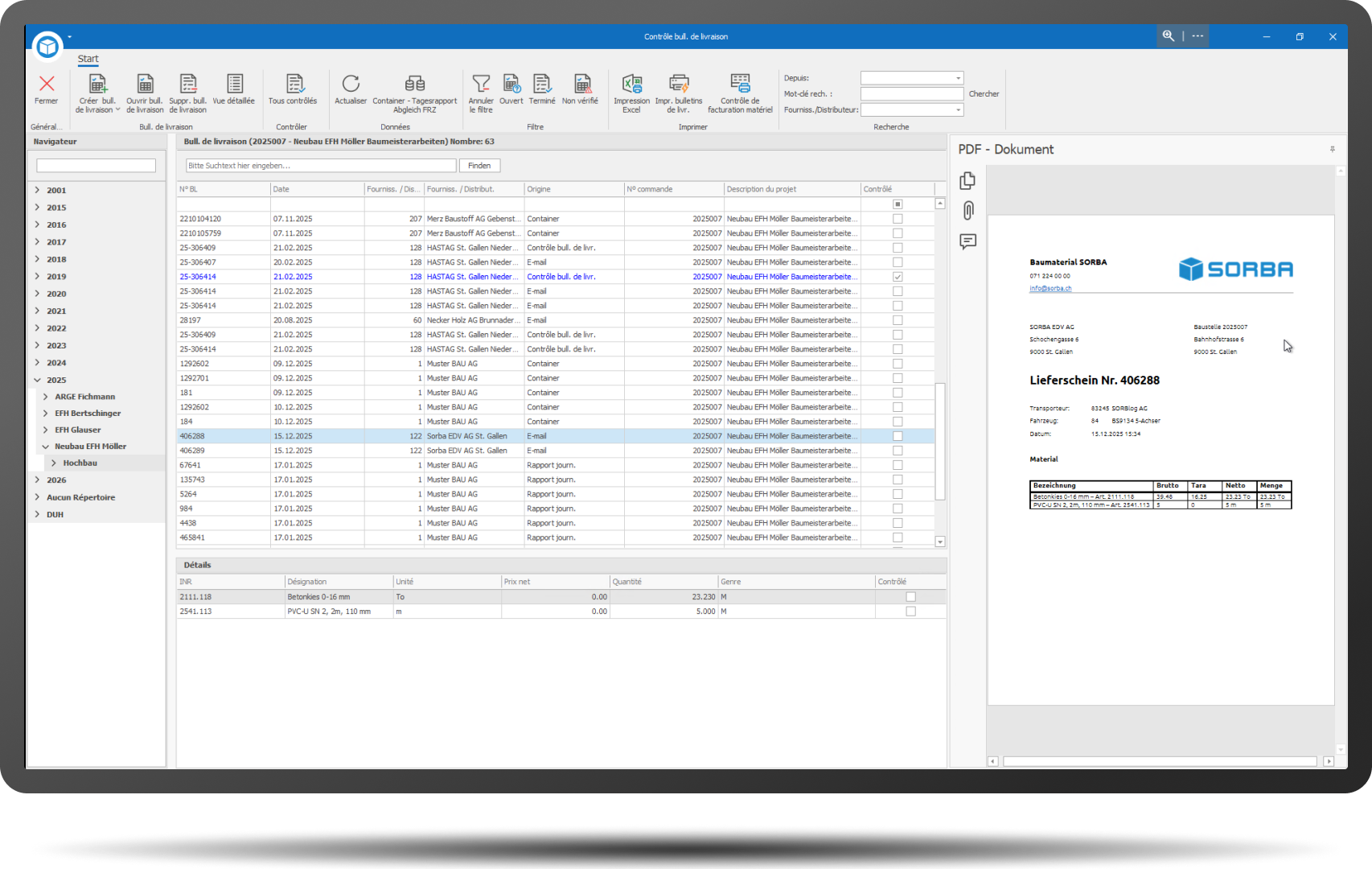Sort by the Date column header
Viewport: 1372px width, 869px height.
[317, 189]
